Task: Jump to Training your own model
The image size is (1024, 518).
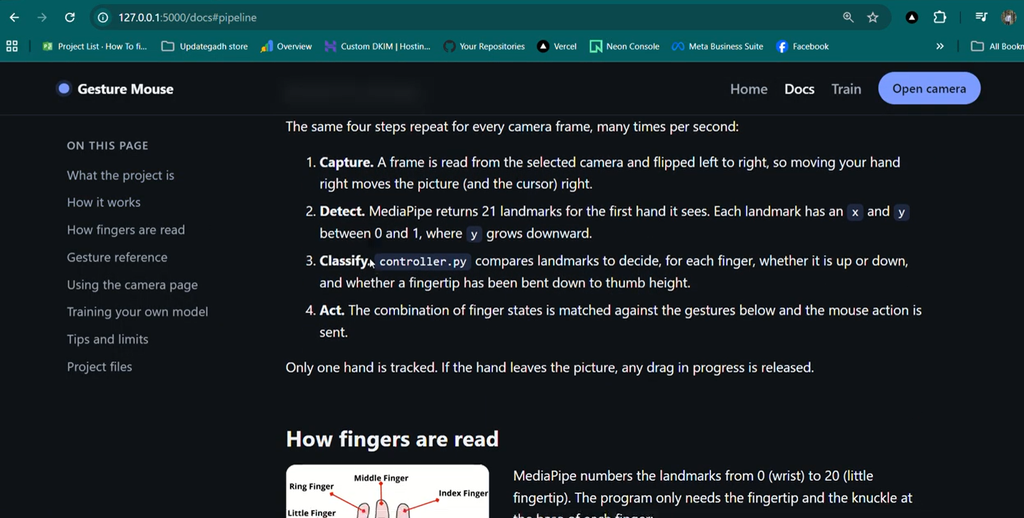Action: pos(137,312)
